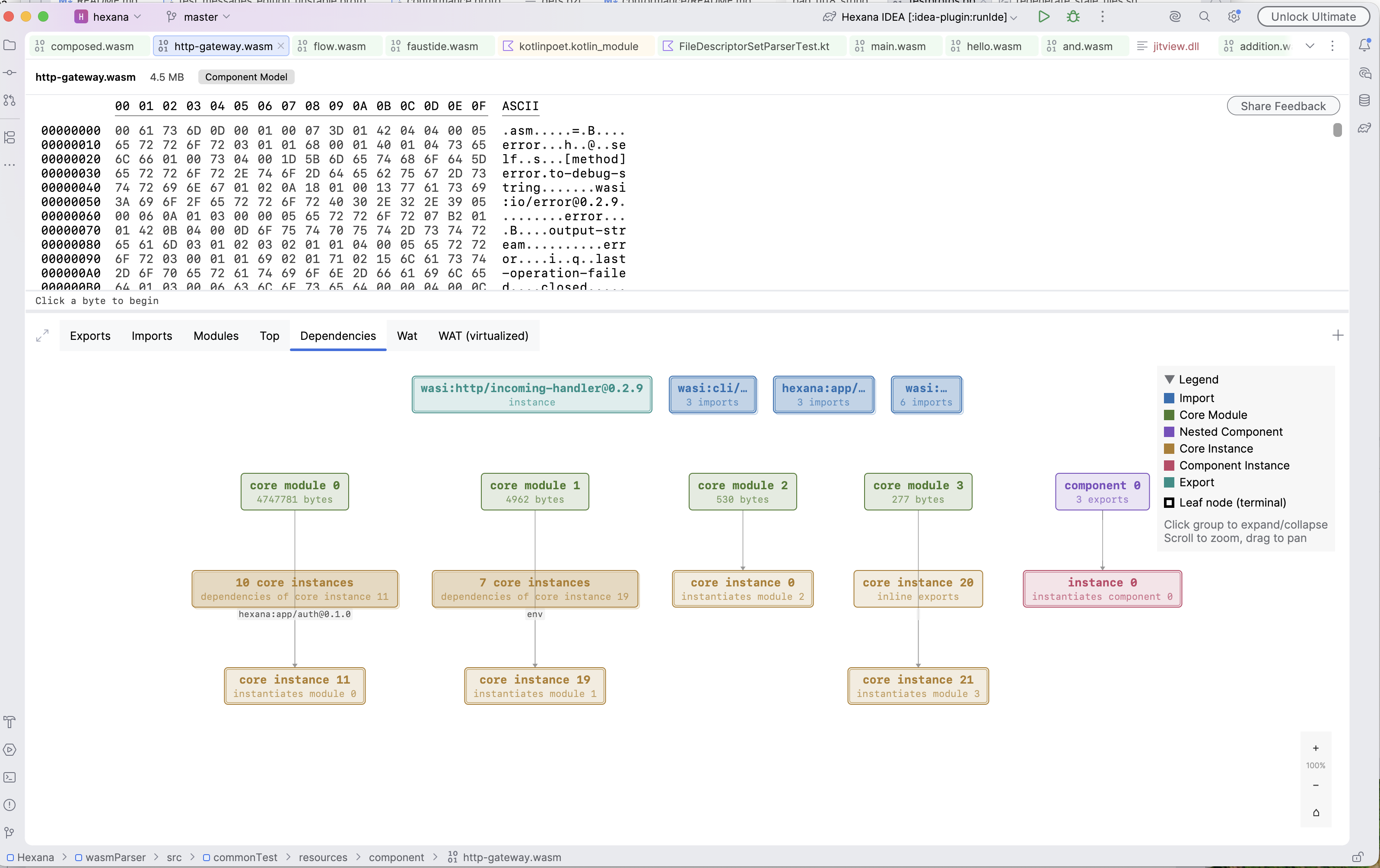1380x868 pixels.
Task: Open the hexana project dropdown
Action: tap(108, 16)
